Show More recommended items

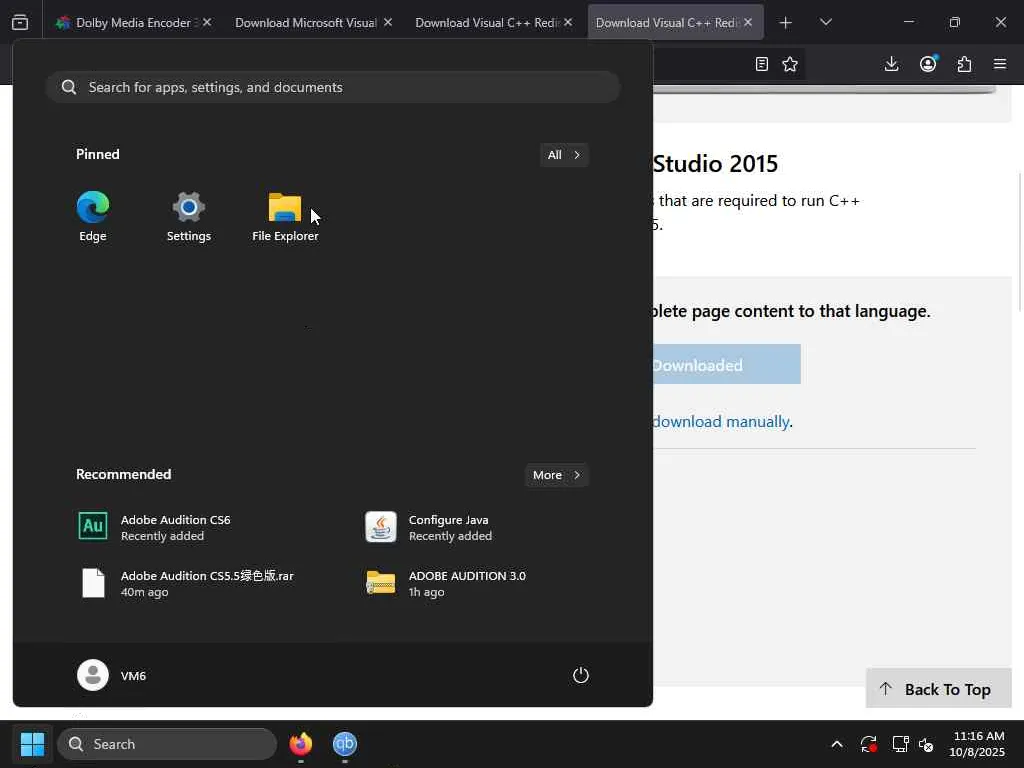[556, 475]
